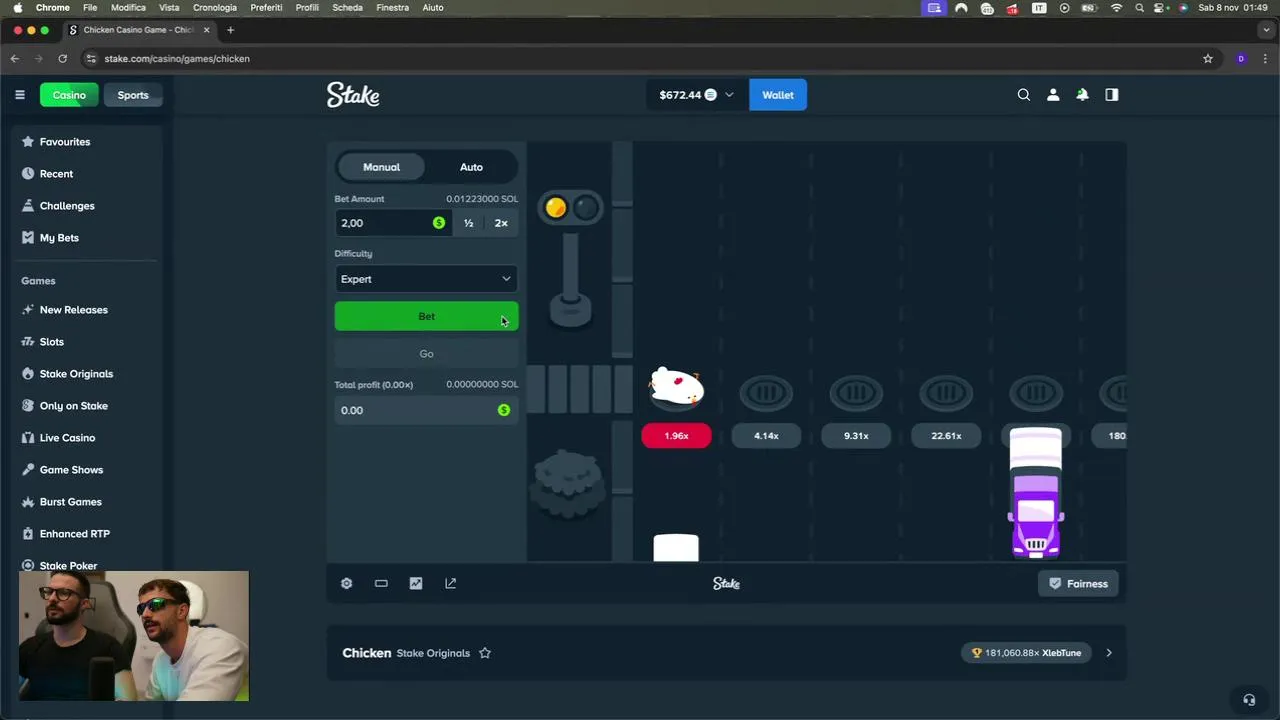Click the Chrome profile avatar D

pos(1241,59)
